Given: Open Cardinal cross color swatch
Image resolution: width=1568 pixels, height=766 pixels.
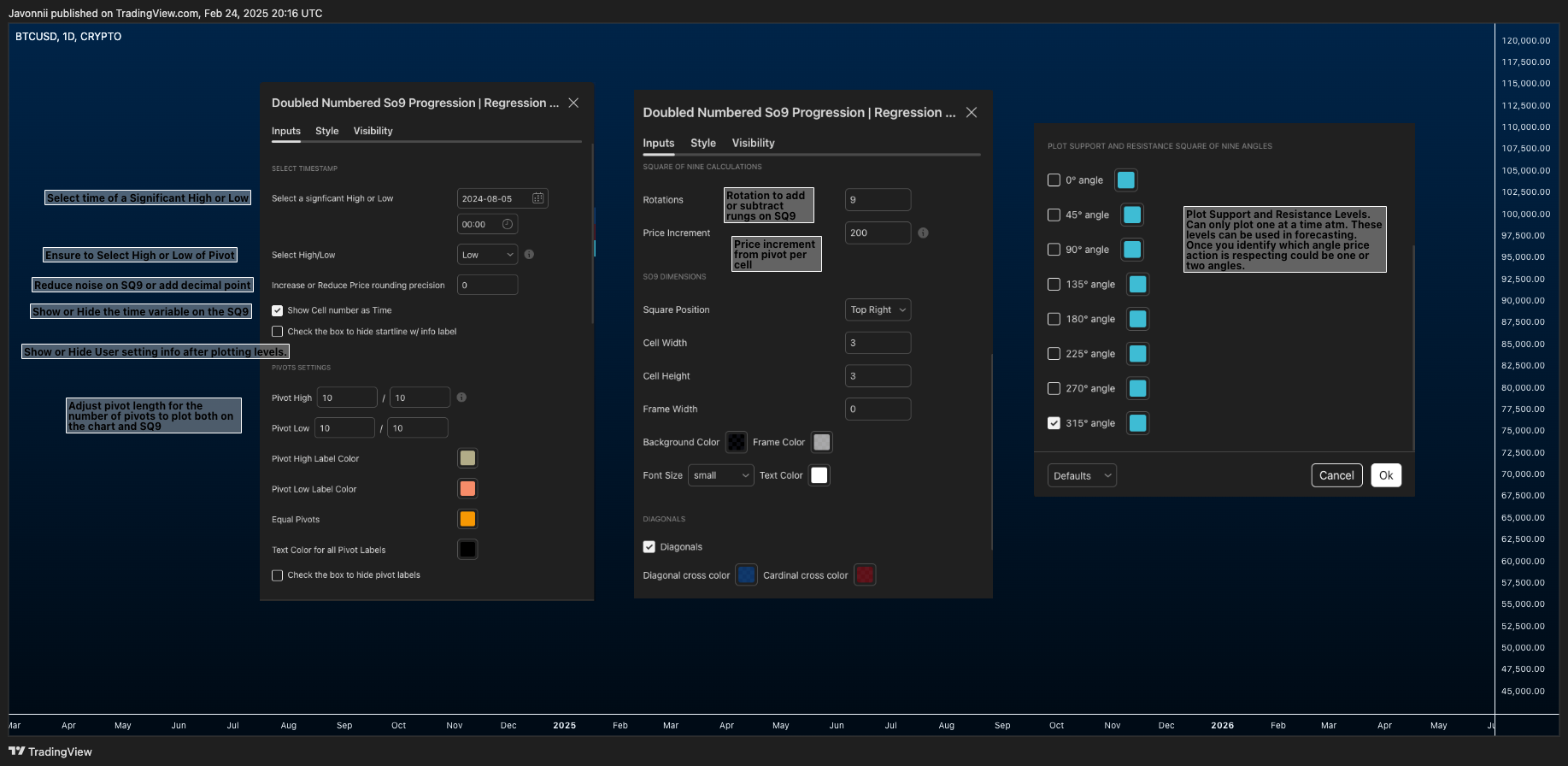Looking at the screenshot, I should tap(865, 575).
